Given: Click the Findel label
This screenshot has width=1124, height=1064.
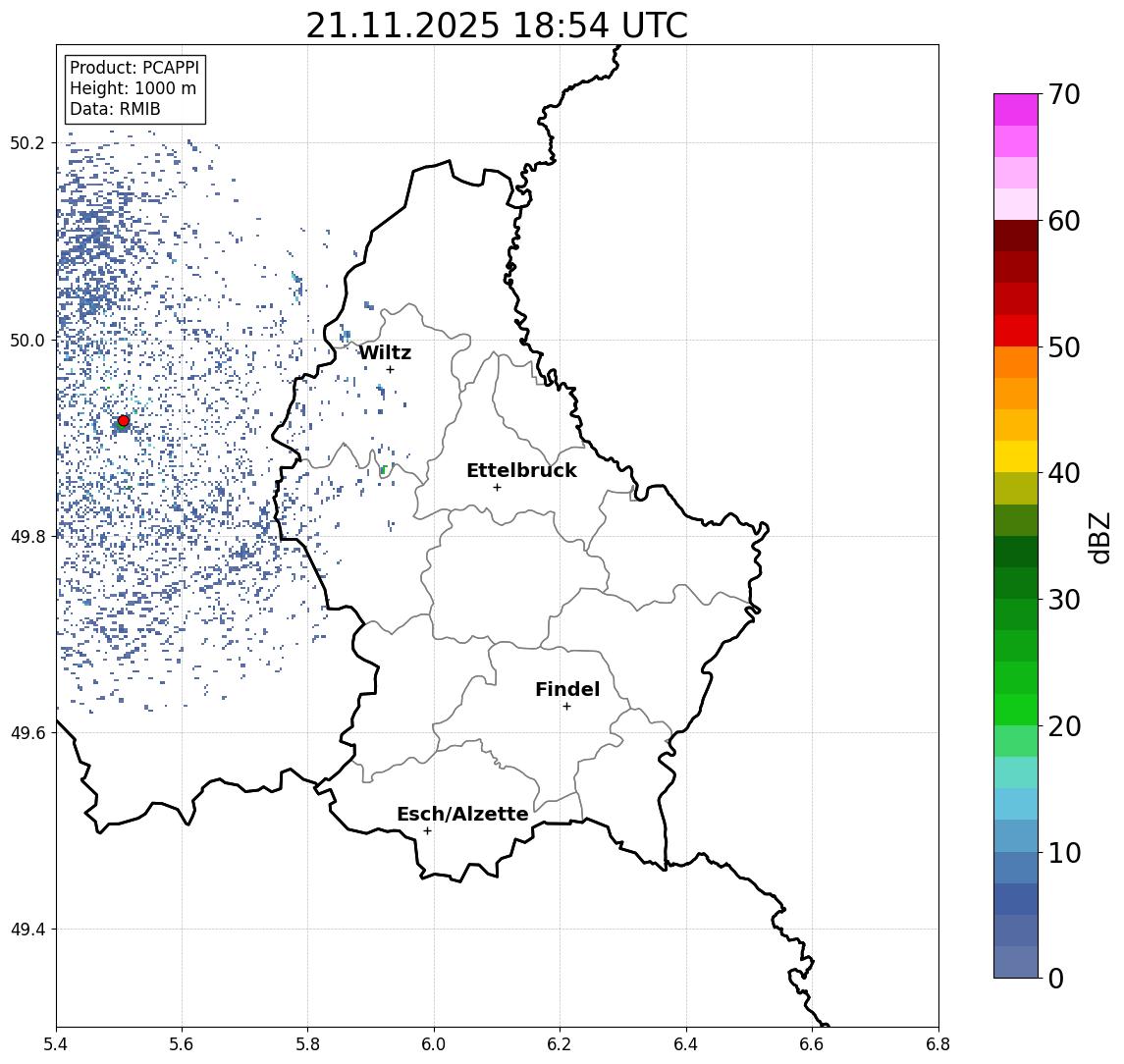Looking at the screenshot, I should tap(567, 690).
